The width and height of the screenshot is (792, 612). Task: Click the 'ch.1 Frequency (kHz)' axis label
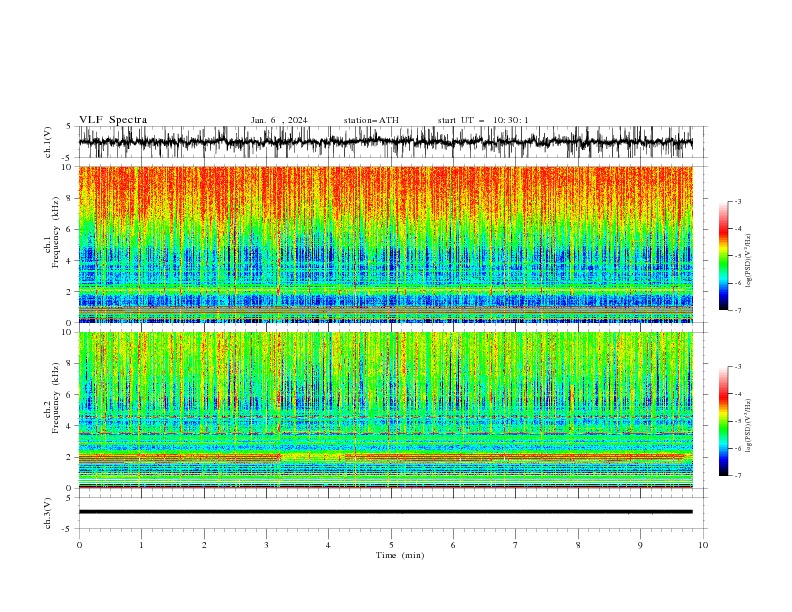[x=52, y=230]
